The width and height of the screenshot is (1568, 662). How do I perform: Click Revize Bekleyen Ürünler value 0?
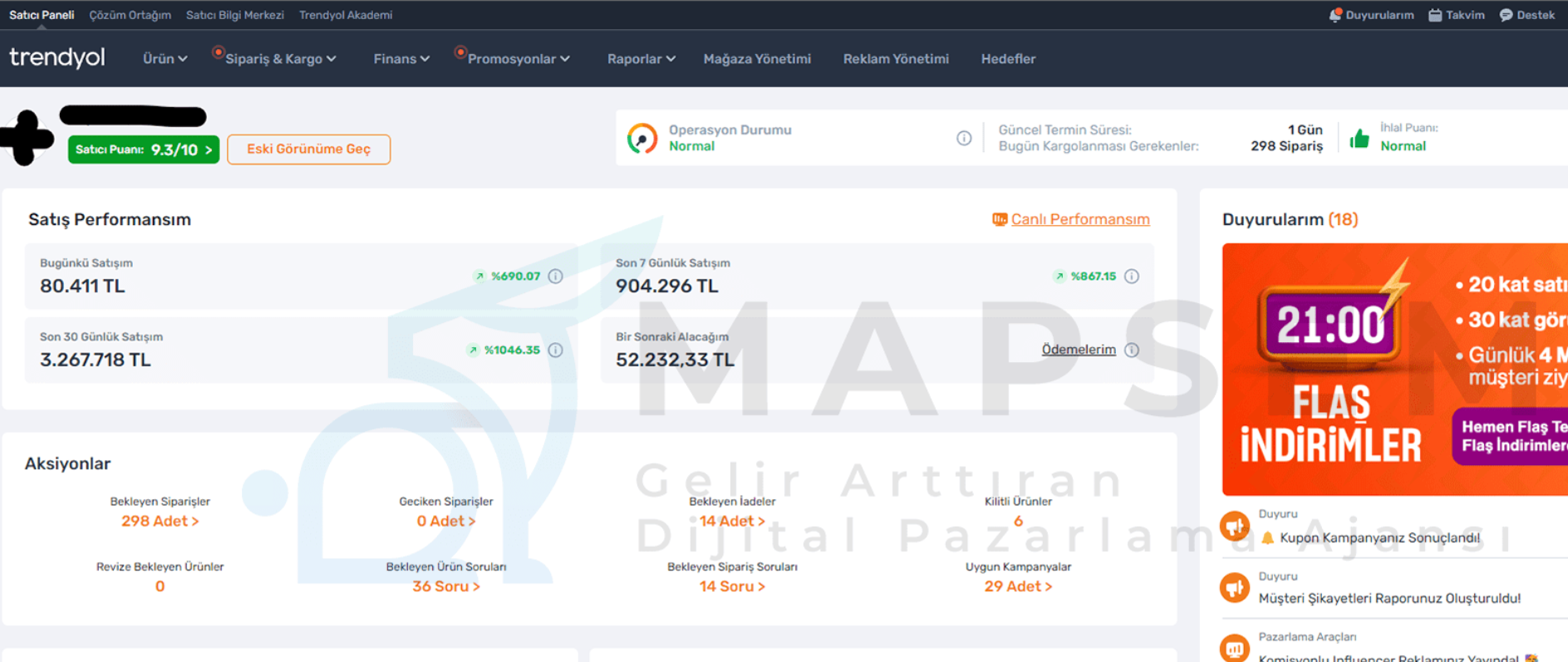[160, 586]
